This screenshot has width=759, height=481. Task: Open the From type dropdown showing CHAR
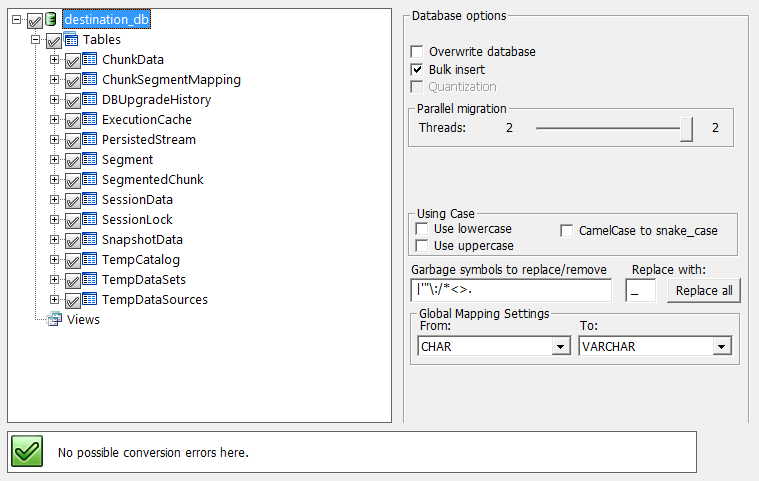pos(561,346)
